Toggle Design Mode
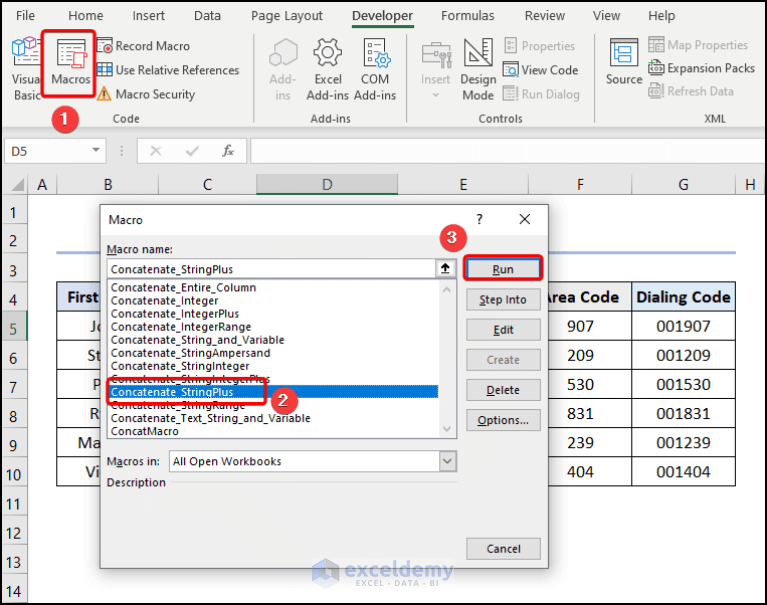 point(478,69)
